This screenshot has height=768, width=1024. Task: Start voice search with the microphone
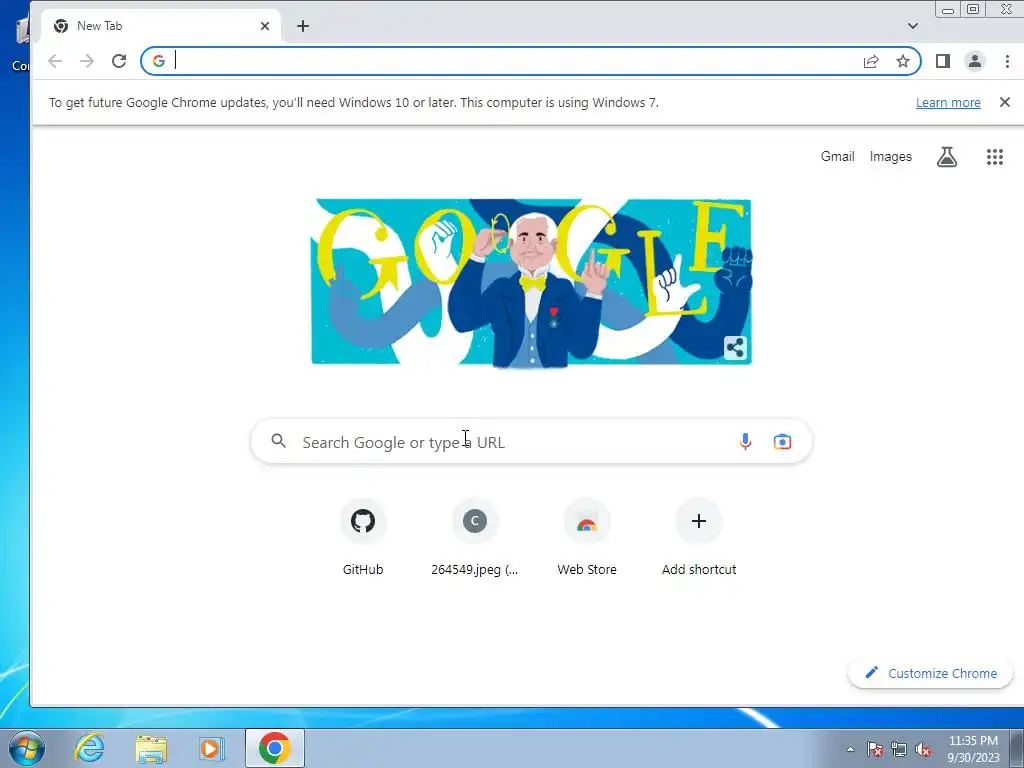(744, 442)
